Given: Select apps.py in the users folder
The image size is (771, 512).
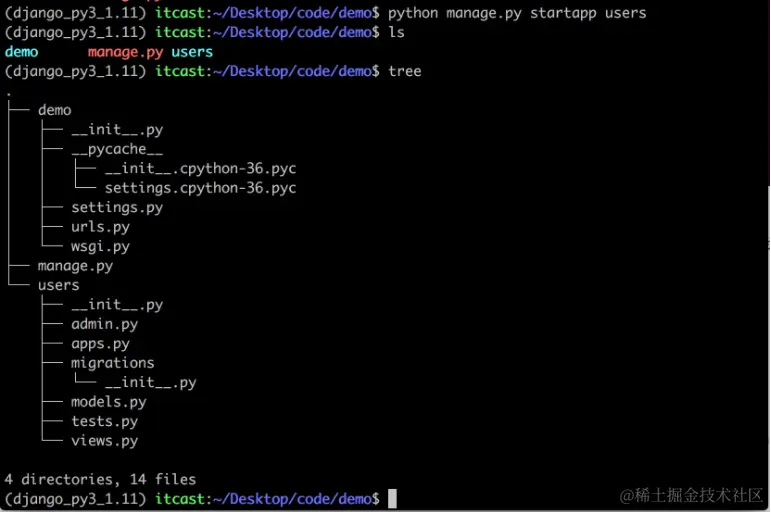Looking at the screenshot, I should (100, 343).
